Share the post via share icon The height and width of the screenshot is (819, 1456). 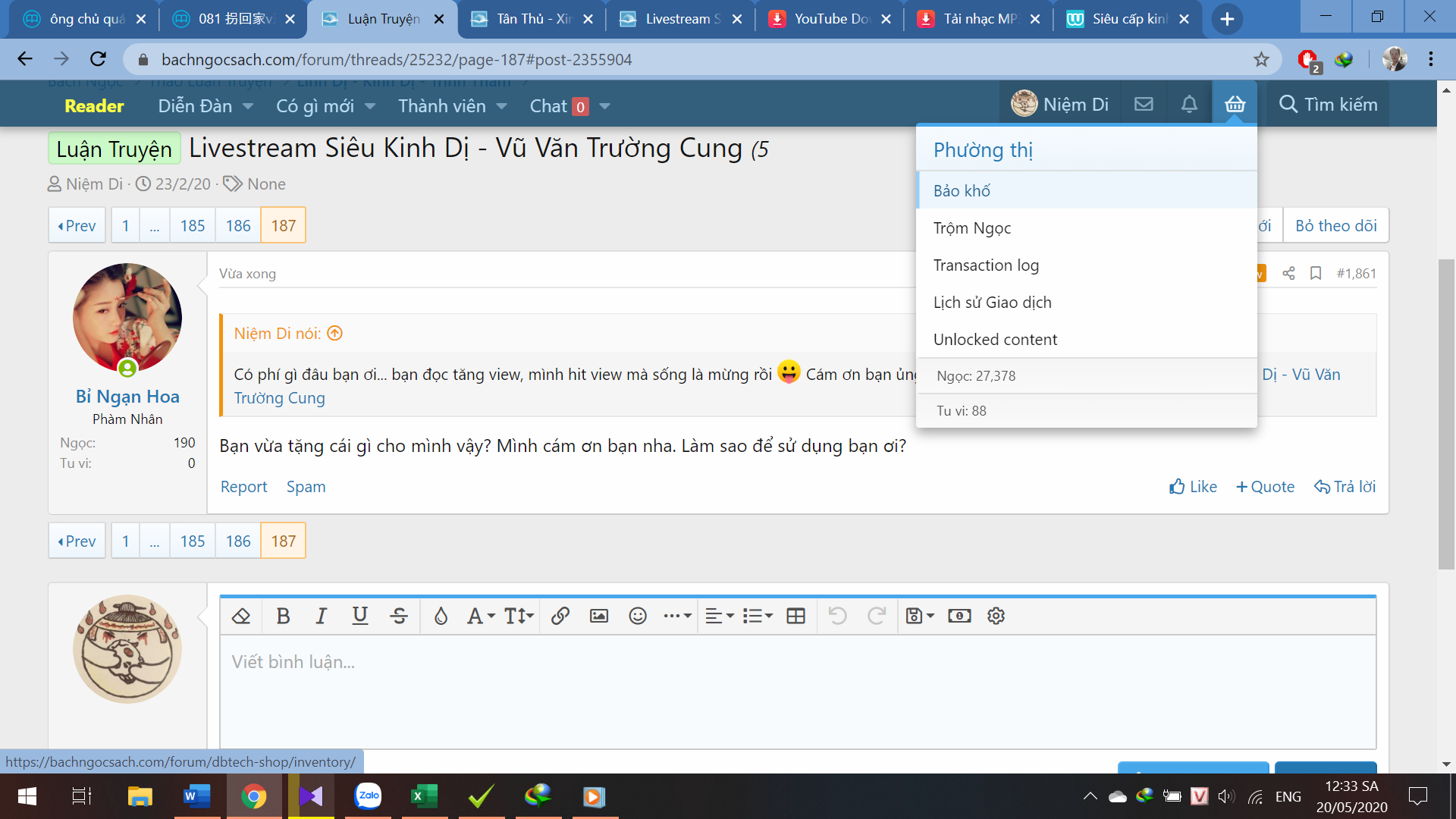1288,273
